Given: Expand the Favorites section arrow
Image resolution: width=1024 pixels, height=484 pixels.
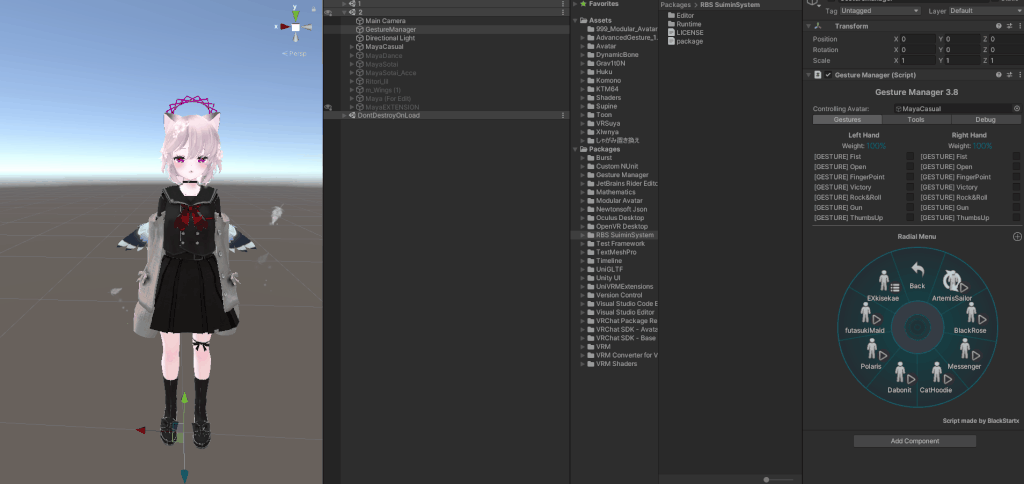Looking at the screenshot, I should pos(575,4).
